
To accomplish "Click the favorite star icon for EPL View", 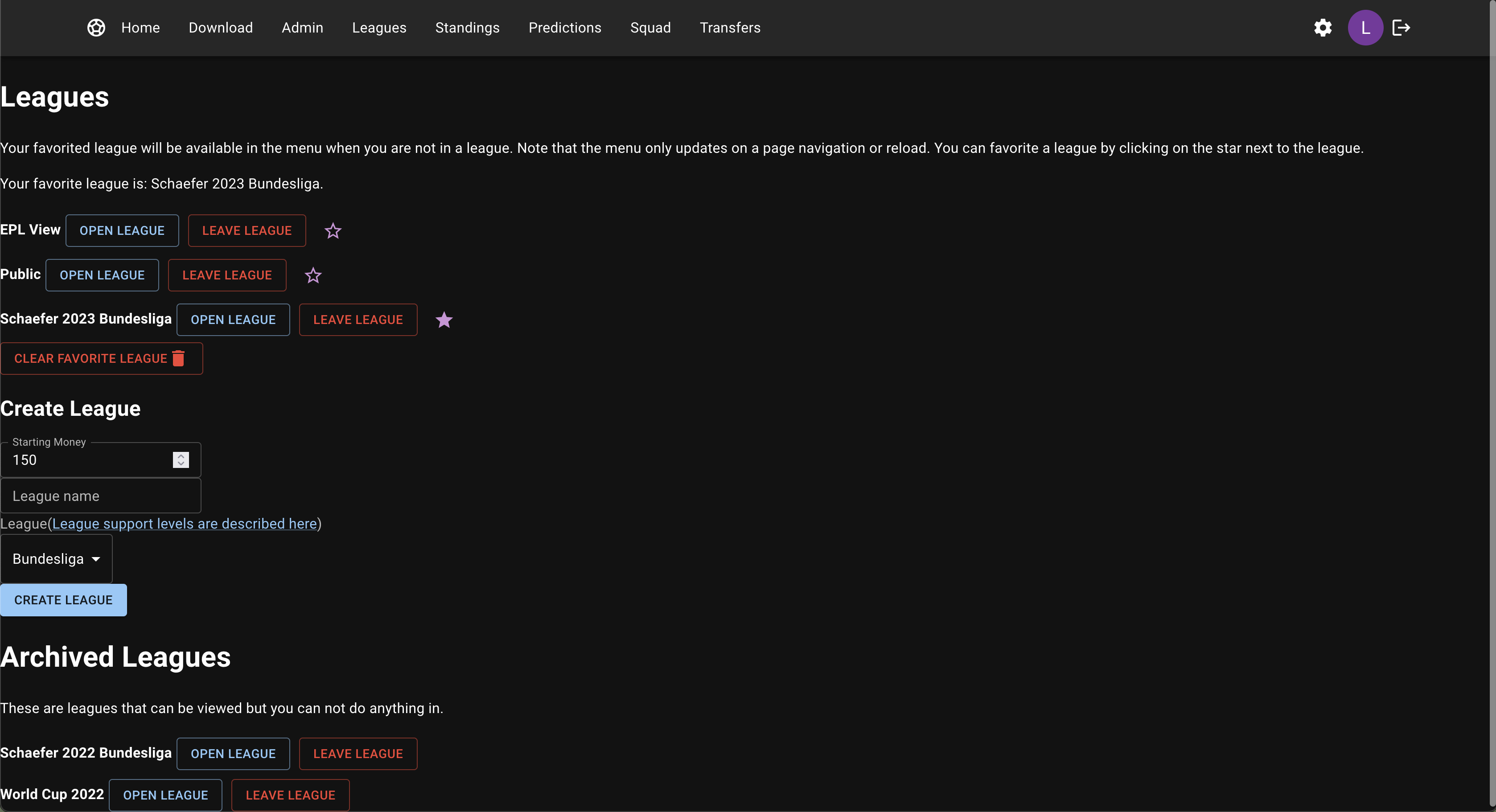I will [333, 231].
